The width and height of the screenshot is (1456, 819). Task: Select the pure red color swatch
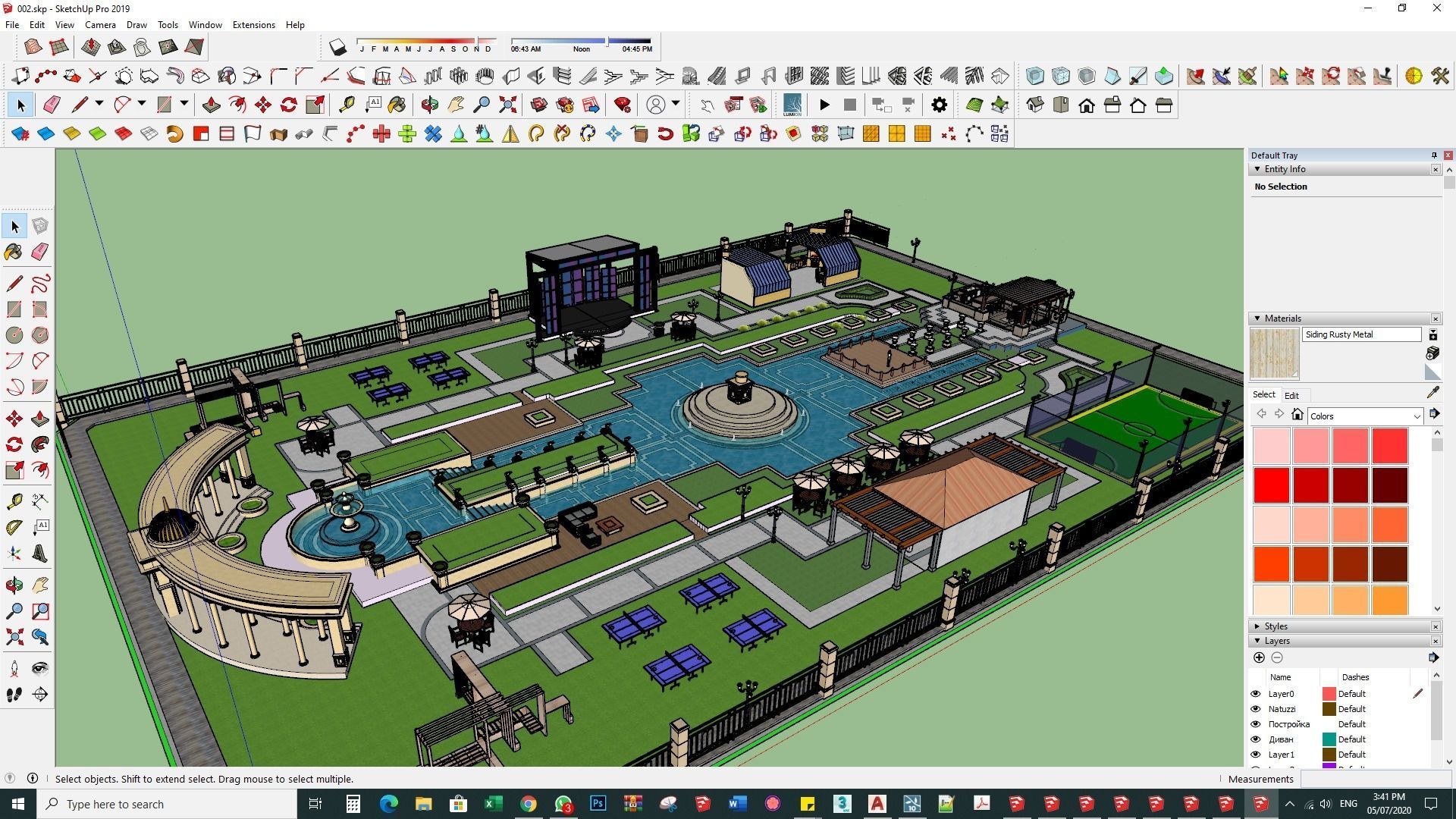point(1272,485)
